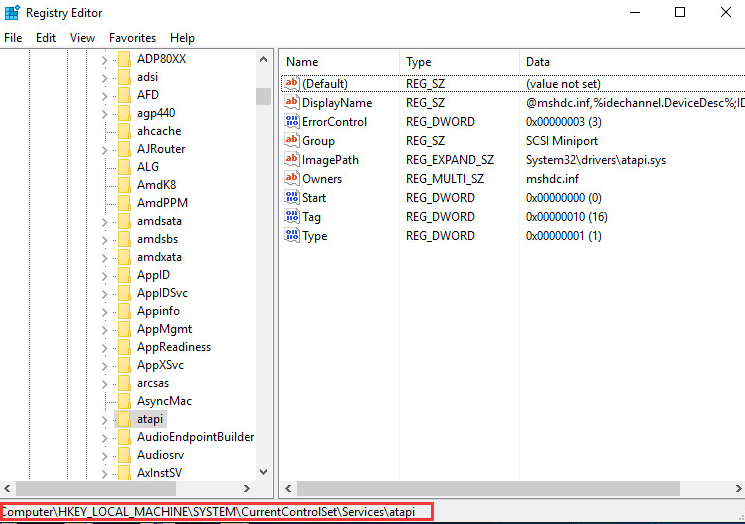
Task: Click the string icon of (Default) value
Action: coord(292,84)
